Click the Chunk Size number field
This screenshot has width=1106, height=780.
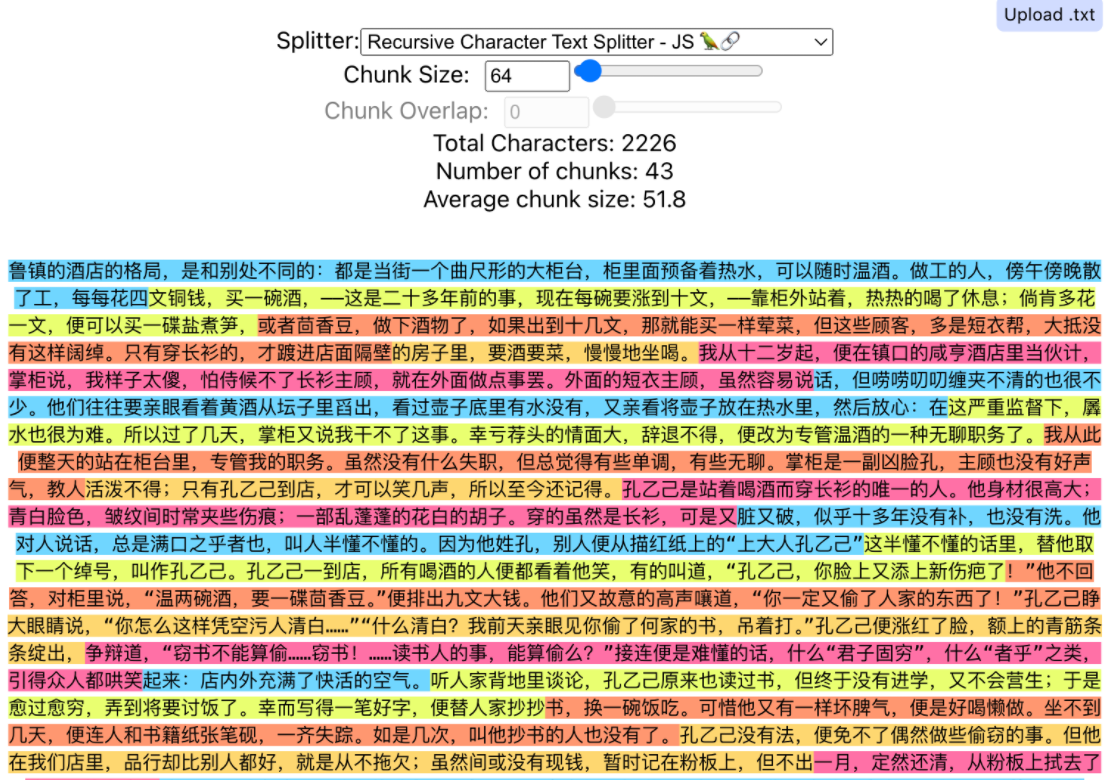pyautogui.click(x=526, y=76)
